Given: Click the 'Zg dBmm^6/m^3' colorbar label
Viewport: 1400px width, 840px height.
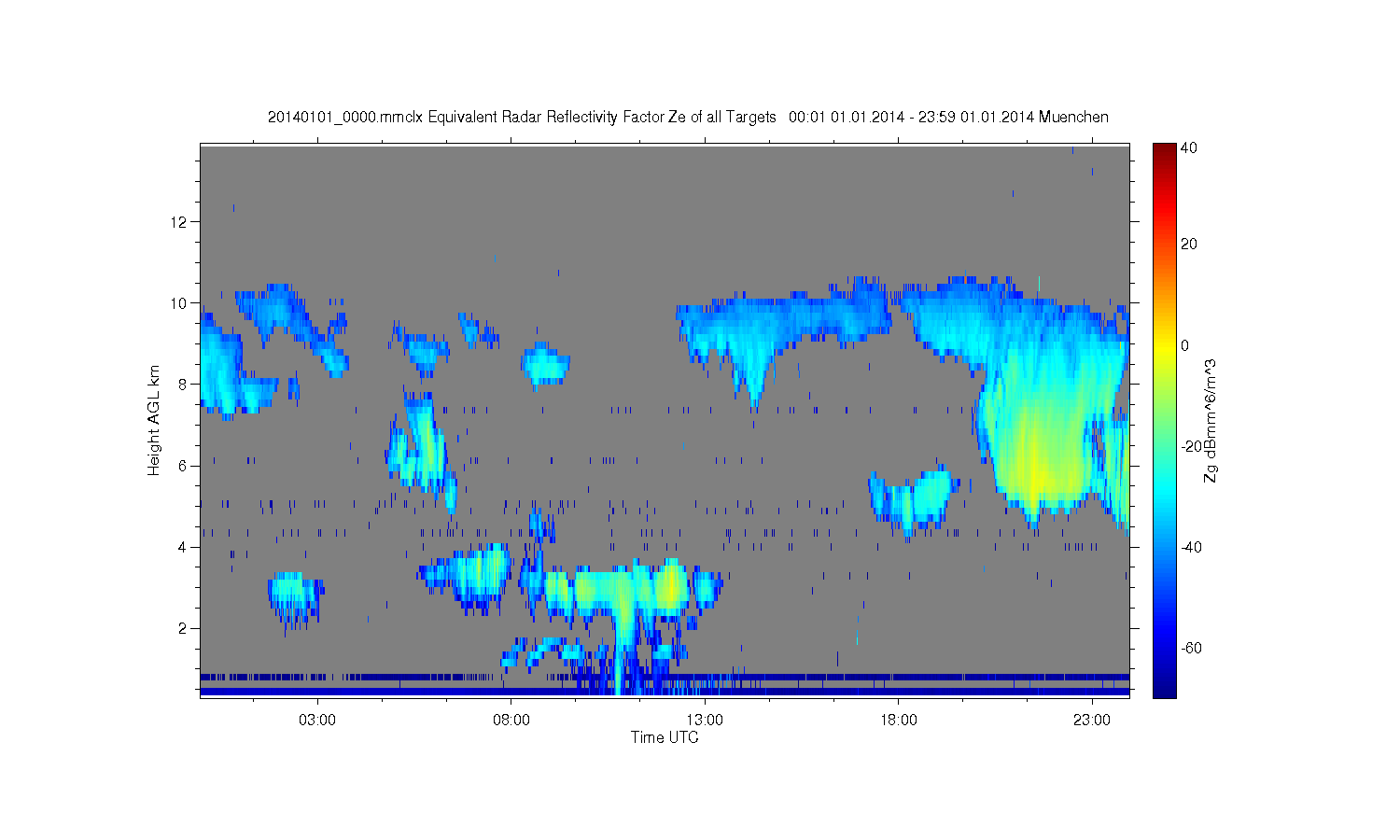Looking at the screenshot, I should point(1210,422).
